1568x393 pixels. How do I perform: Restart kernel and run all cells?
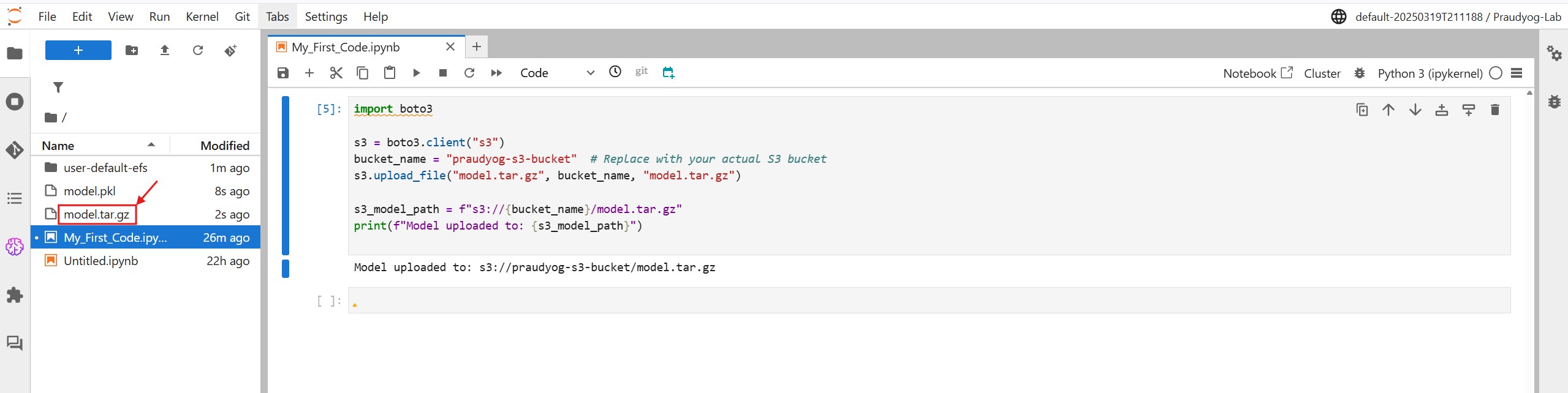(496, 73)
